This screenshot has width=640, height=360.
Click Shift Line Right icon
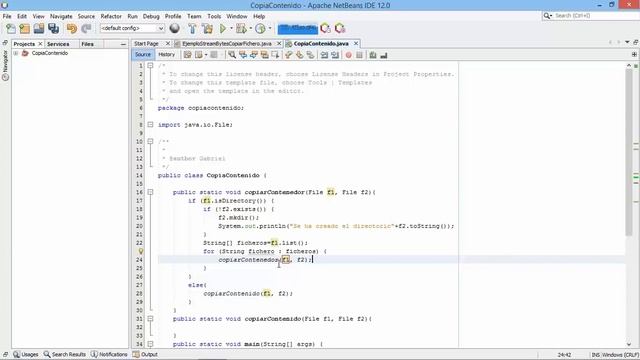335,55
